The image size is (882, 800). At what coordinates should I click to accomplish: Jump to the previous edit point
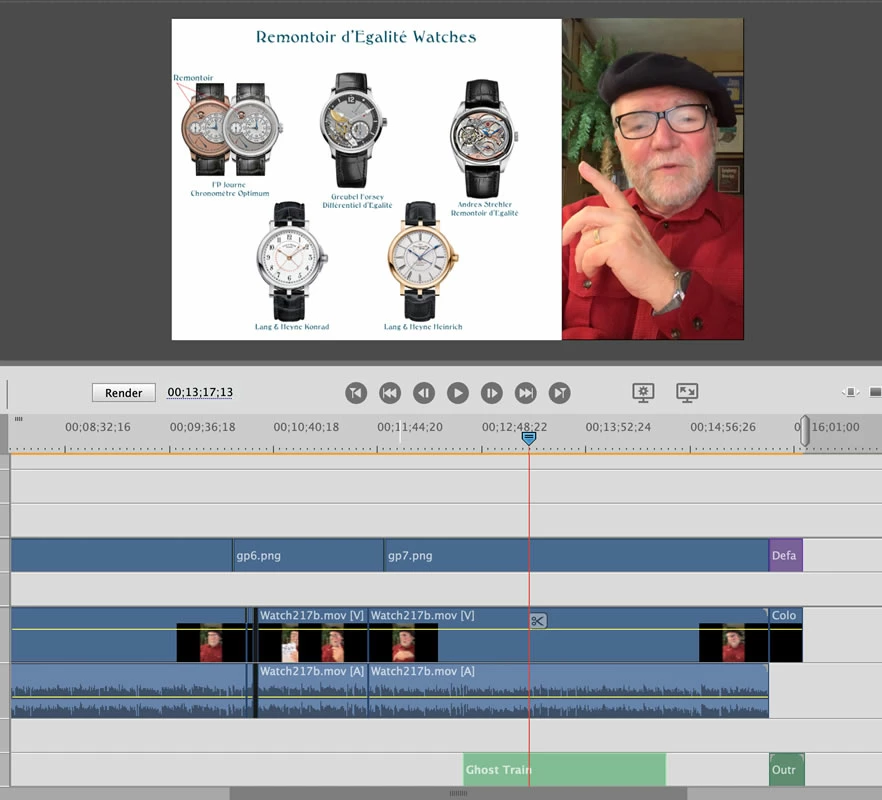pos(390,393)
